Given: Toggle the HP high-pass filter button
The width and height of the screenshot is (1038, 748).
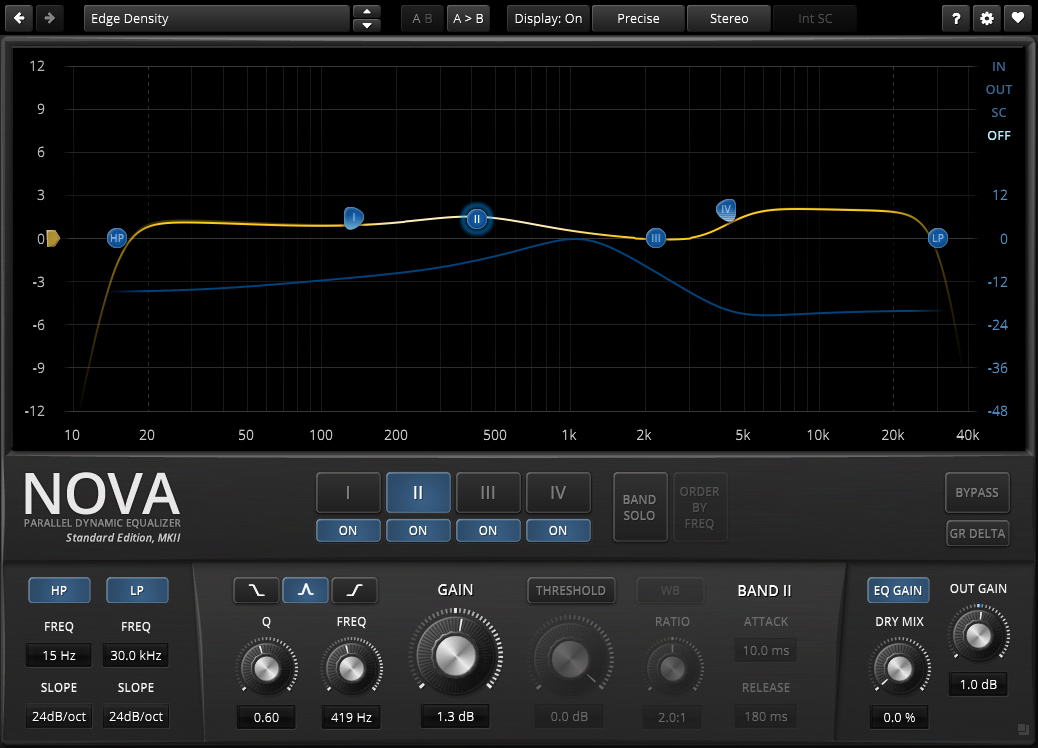Looking at the screenshot, I should point(59,590).
